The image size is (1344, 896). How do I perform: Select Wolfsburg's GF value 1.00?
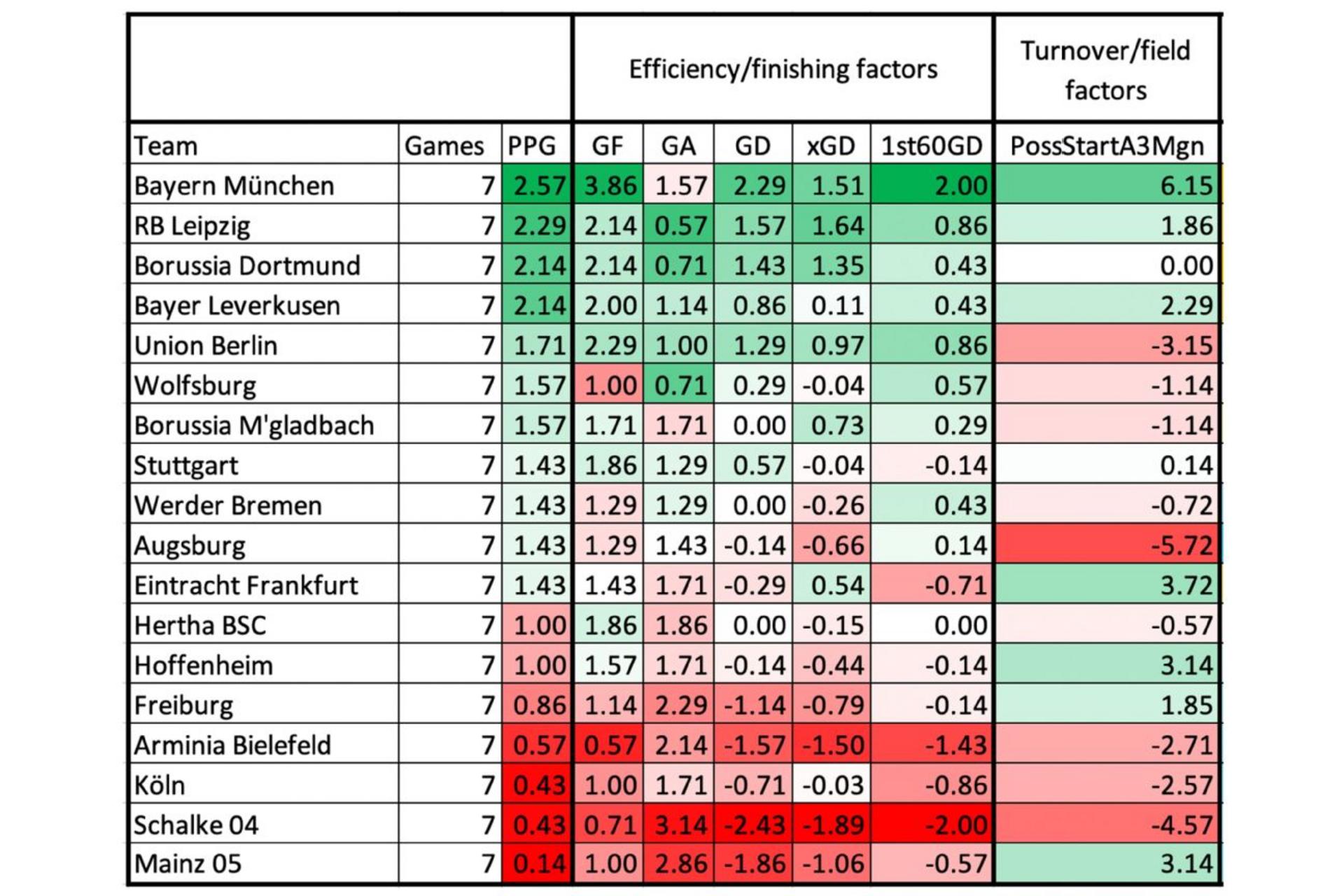610,385
